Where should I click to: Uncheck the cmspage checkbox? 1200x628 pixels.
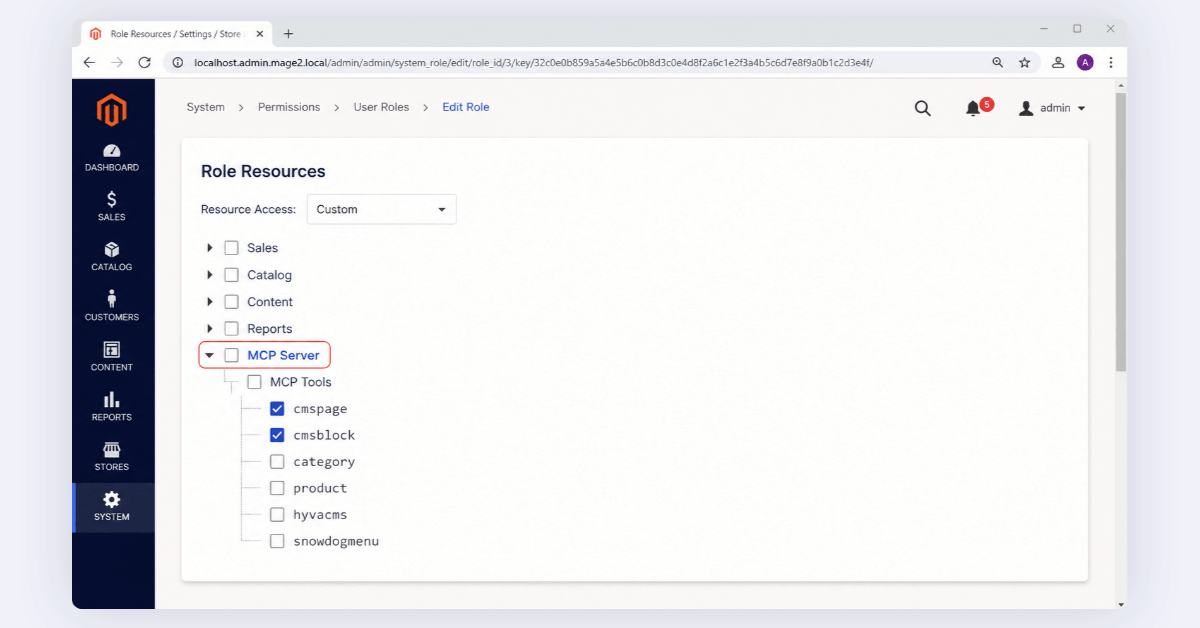(277, 409)
